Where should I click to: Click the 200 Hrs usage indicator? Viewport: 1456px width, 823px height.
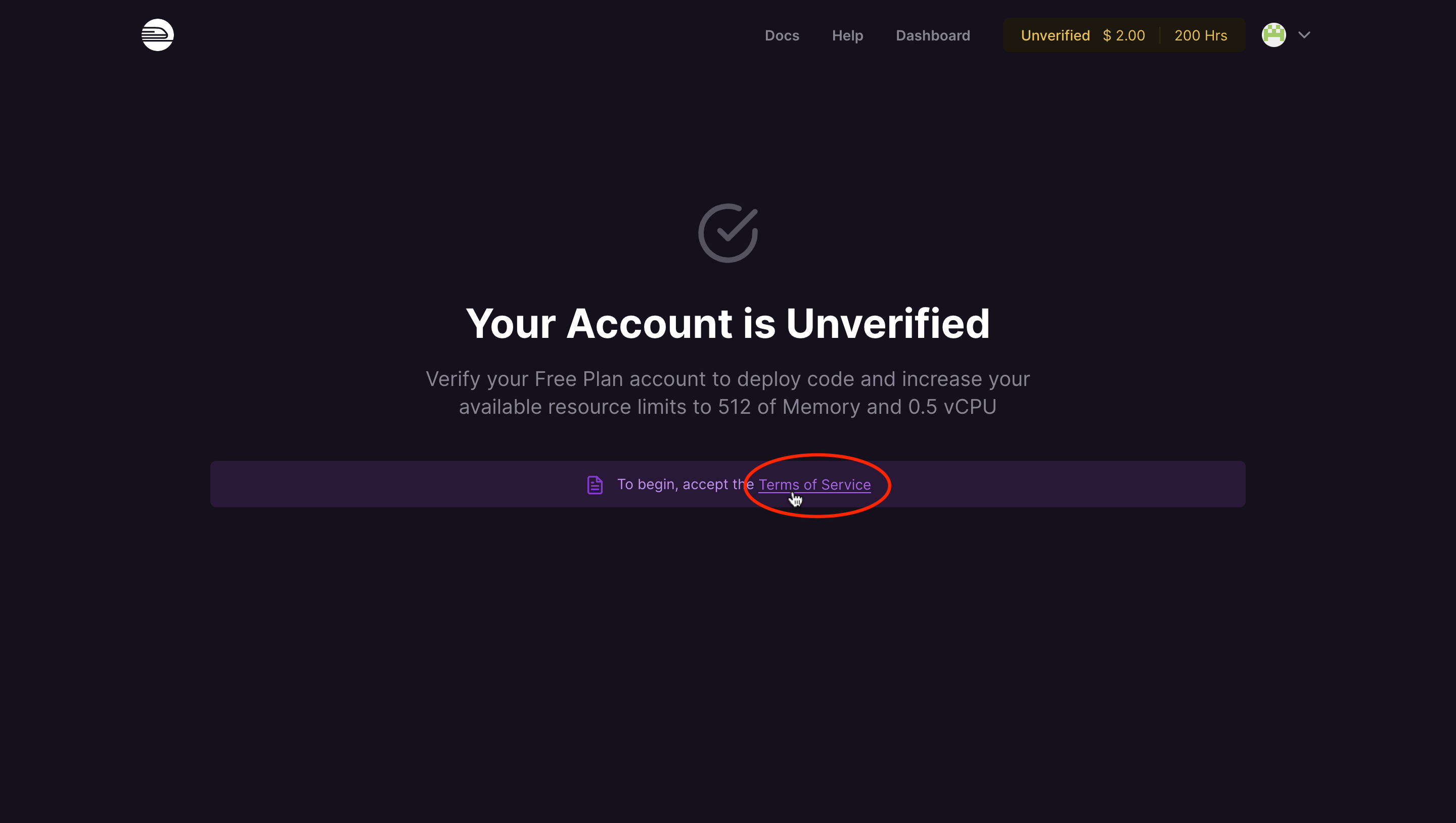pyautogui.click(x=1201, y=34)
